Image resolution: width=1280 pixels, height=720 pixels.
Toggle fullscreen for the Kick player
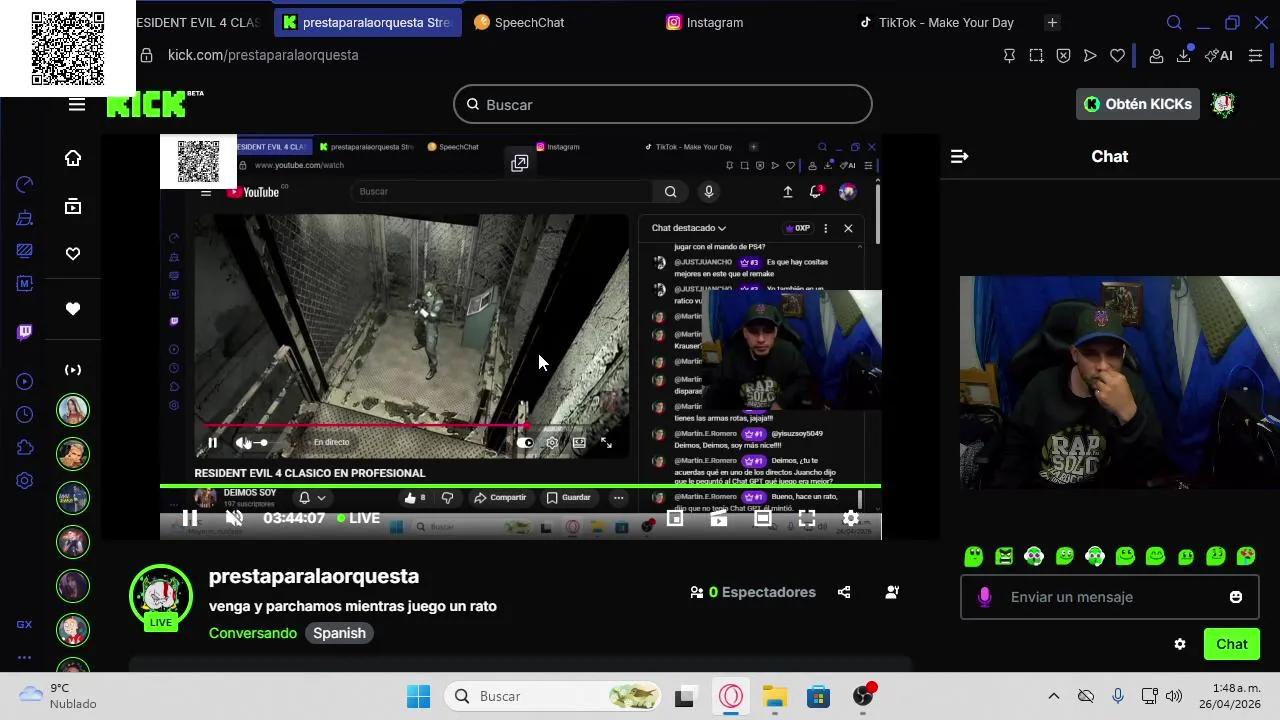point(807,518)
